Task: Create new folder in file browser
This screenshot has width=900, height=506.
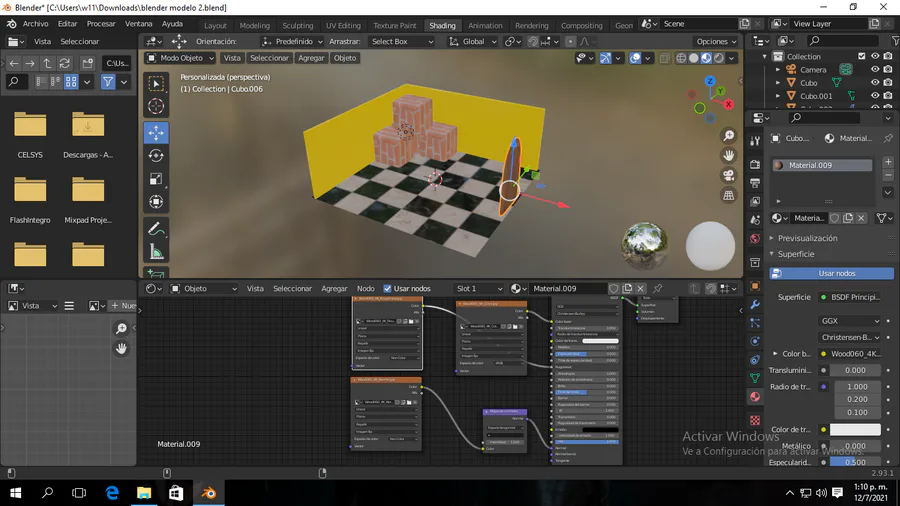Action: coord(87,63)
